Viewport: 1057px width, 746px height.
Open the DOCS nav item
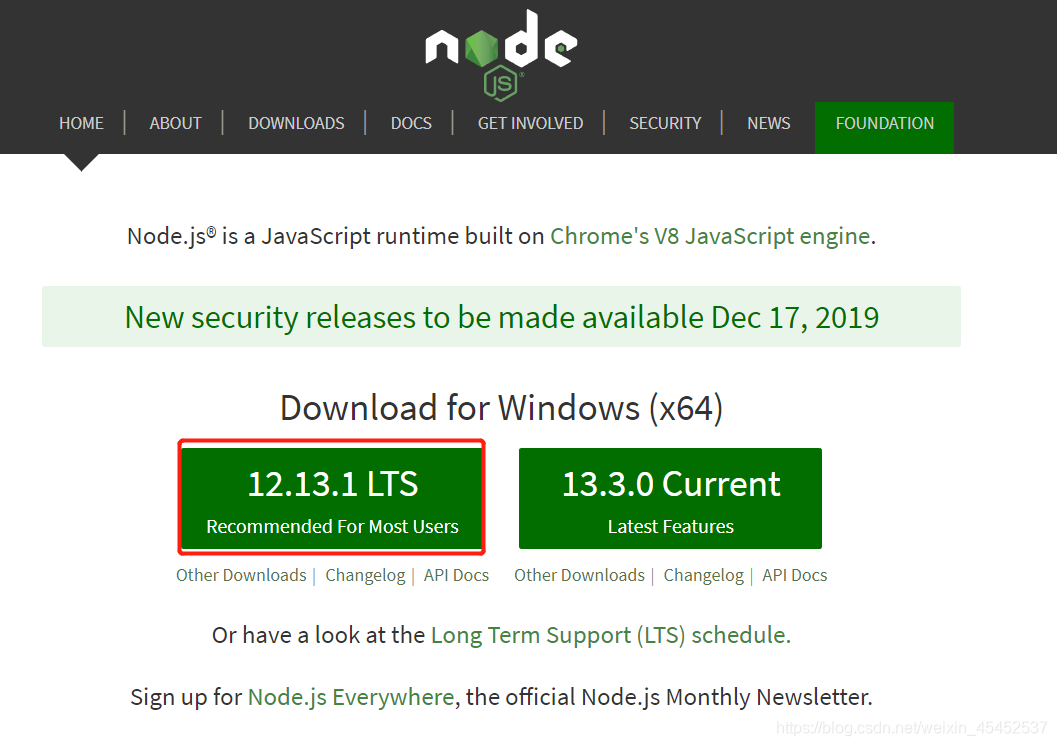point(411,123)
